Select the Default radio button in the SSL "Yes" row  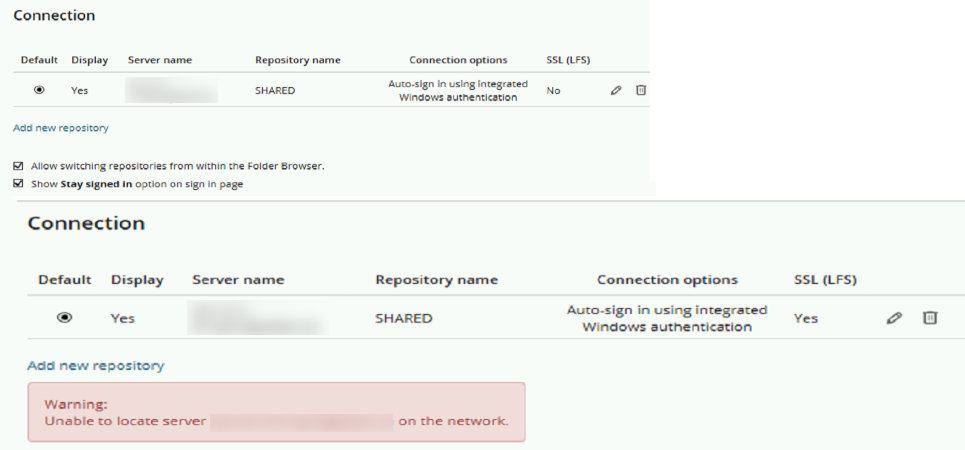coord(65,318)
